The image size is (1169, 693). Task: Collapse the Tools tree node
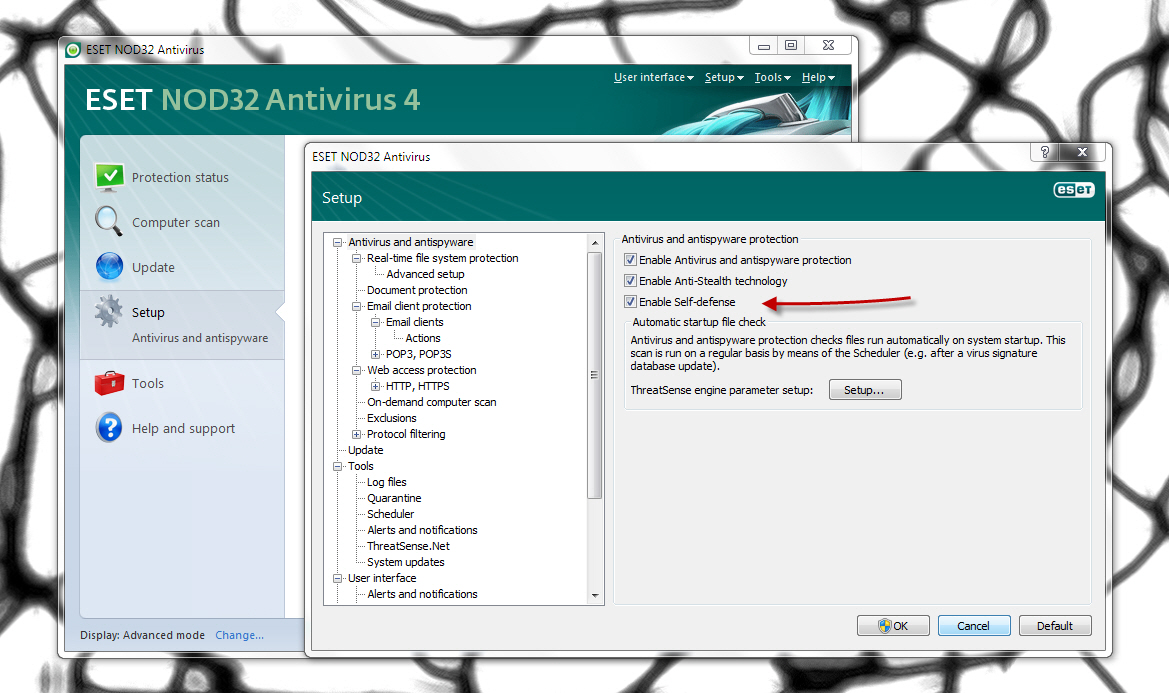pyautogui.click(x=338, y=466)
